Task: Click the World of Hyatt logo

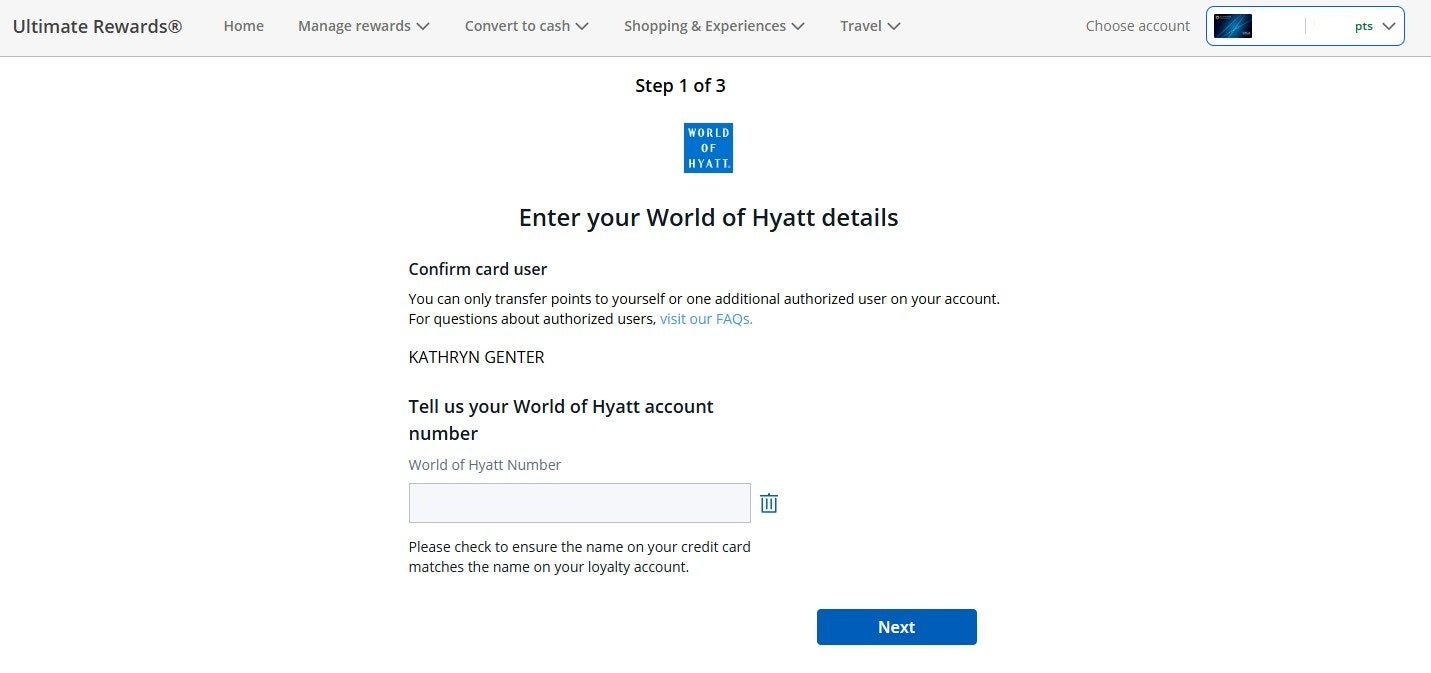Action: 708,148
